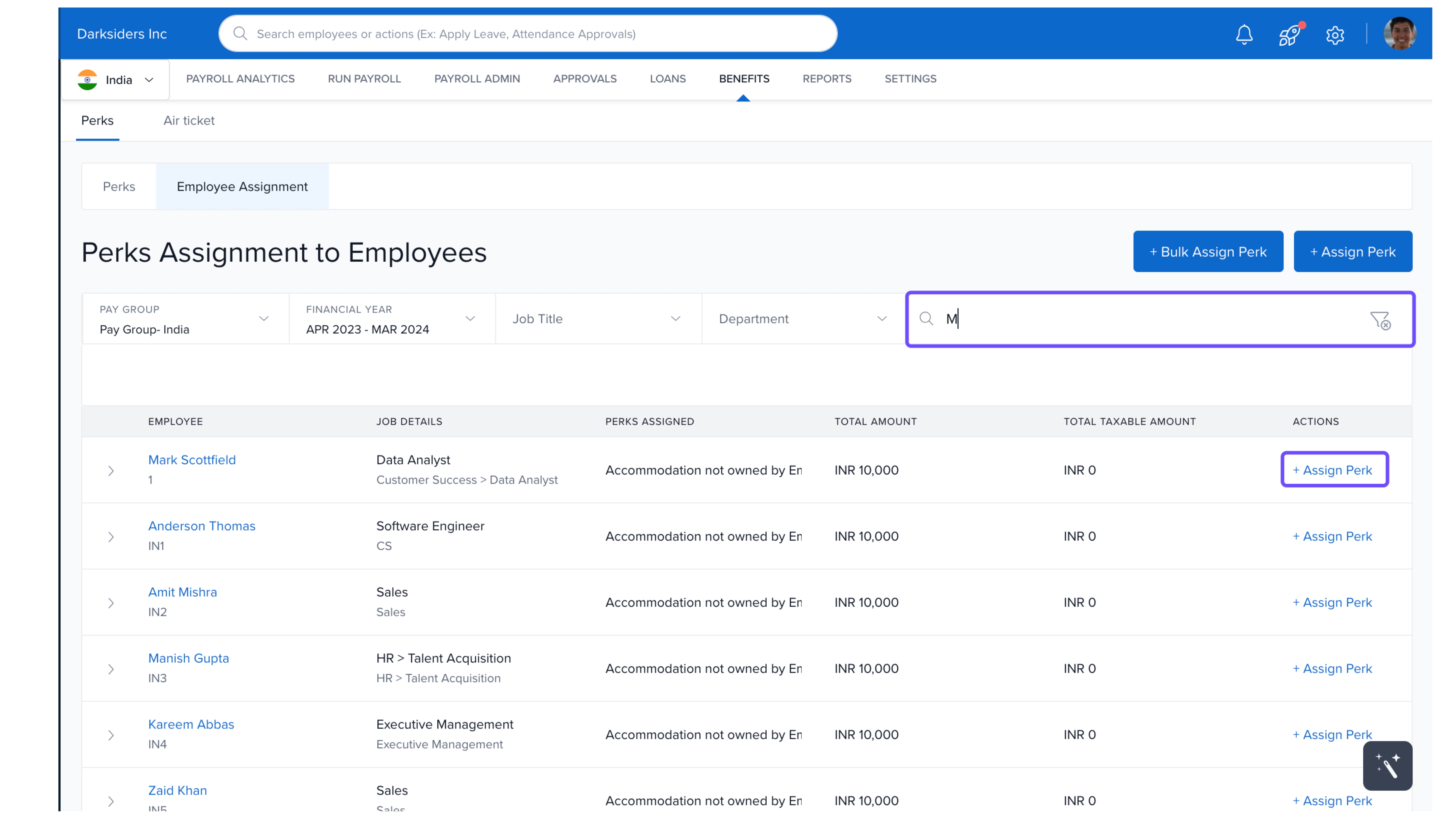The width and height of the screenshot is (1456, 819).
Task: Open the magic wand assistant button
Action: click(x=1387, y=765)
